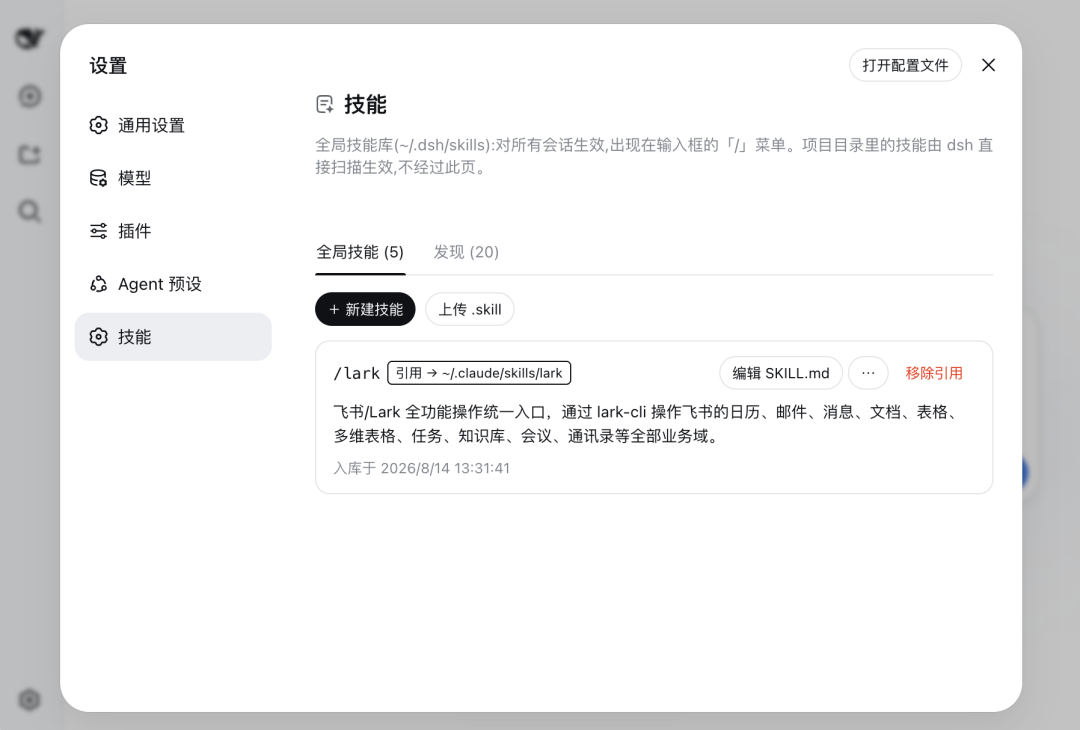Click the 入库于 2026/8/14 13:31:41 timestamp
The height and width of the screenshot is (730, 1080).
click(422, 468)
